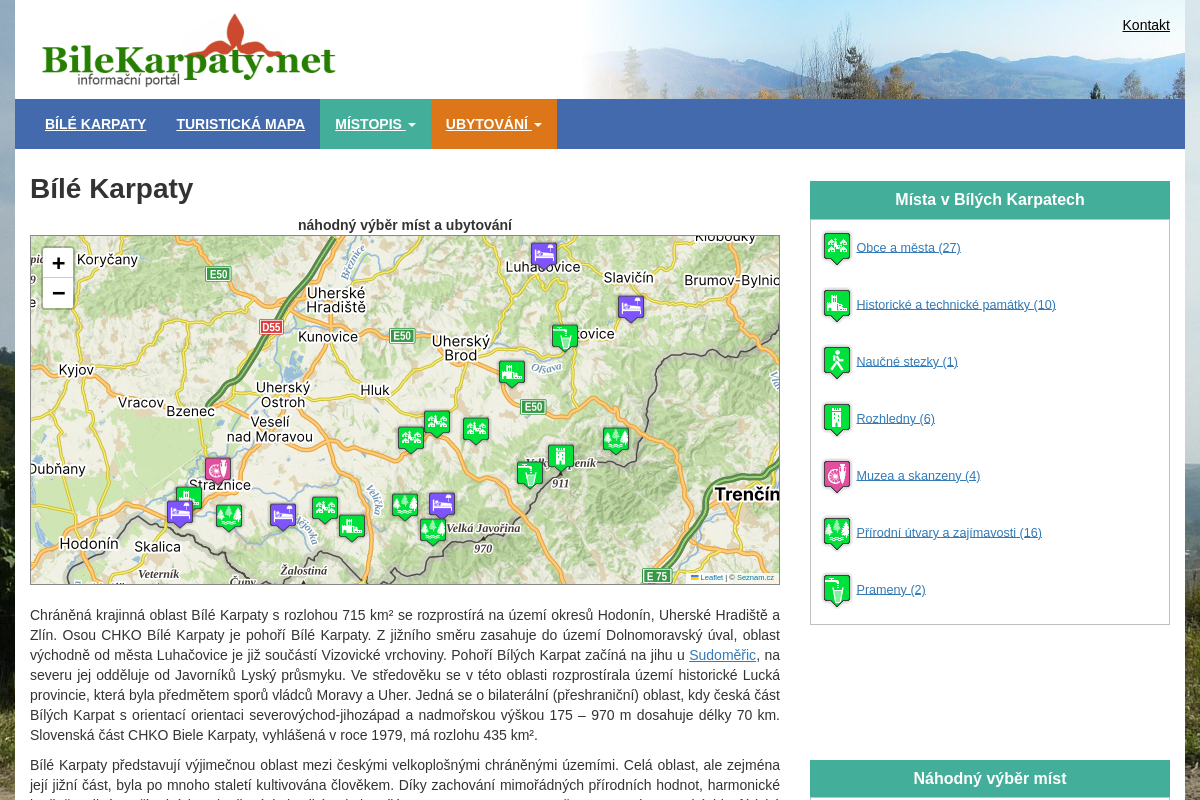The height and width of the screenshot is (800, 1200).
Task: Click the Místa v Bílých Karpatech panel header
Action: pyautogui.click(x=990, y=200)
